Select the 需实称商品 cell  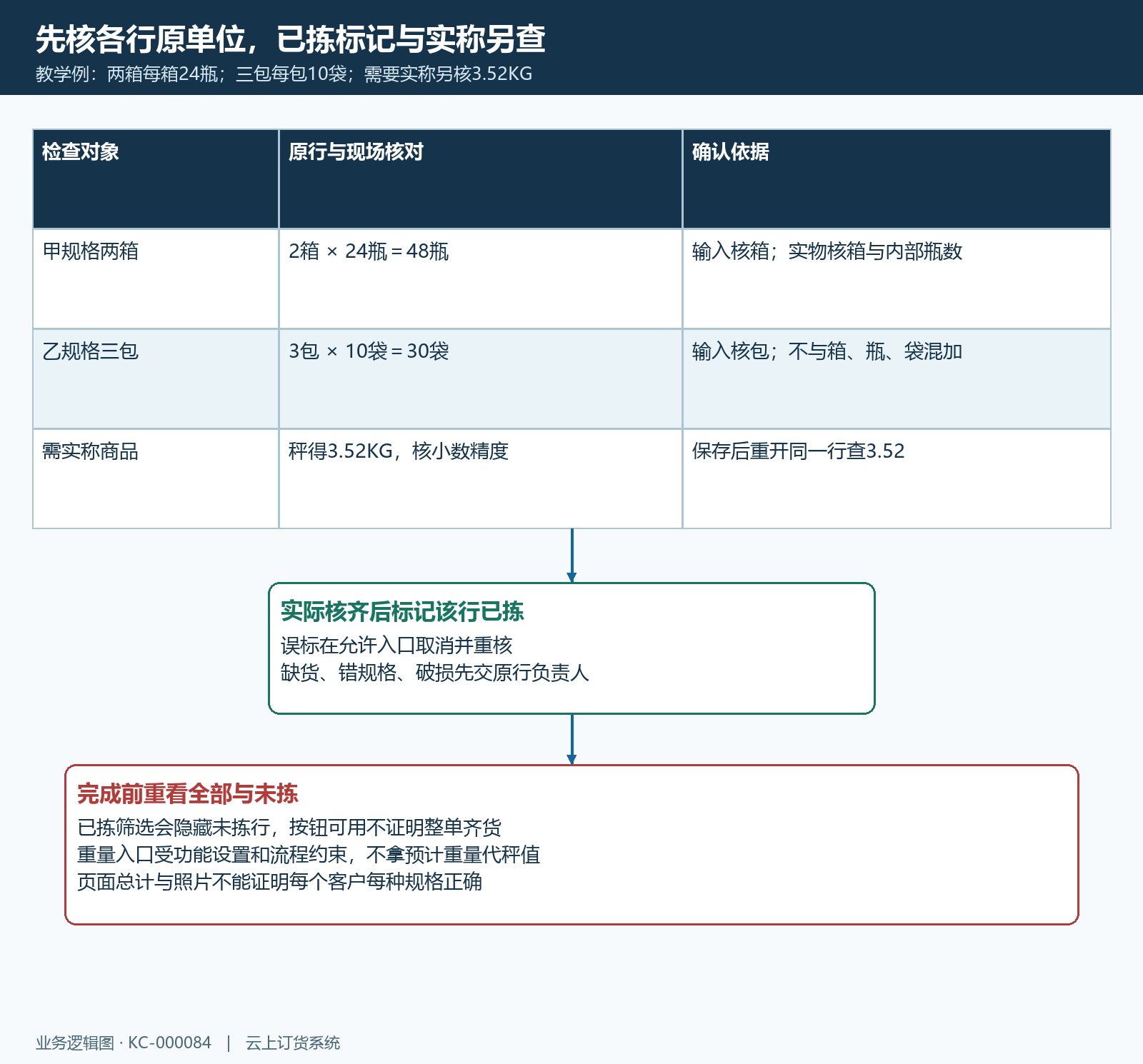point(156,478)
